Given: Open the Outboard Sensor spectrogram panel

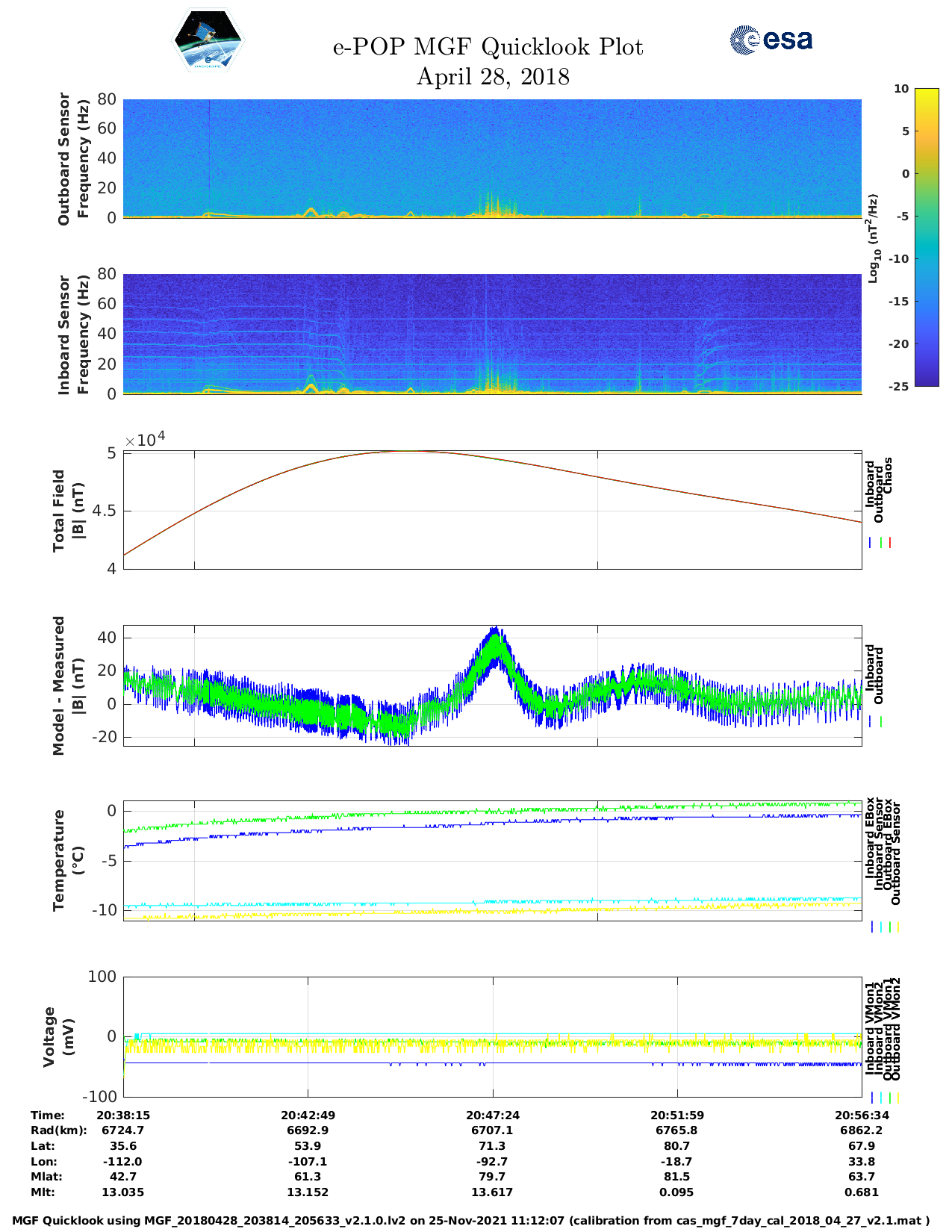Looking at the screenshot, I should click(492, 158).
